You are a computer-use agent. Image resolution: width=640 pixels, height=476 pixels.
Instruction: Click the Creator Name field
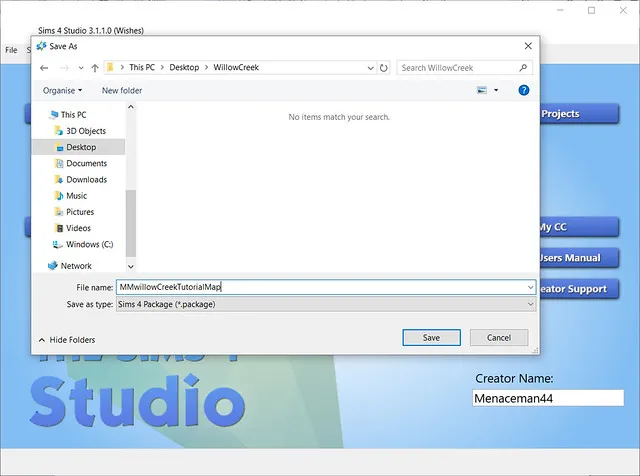click(x=548, y=398)
